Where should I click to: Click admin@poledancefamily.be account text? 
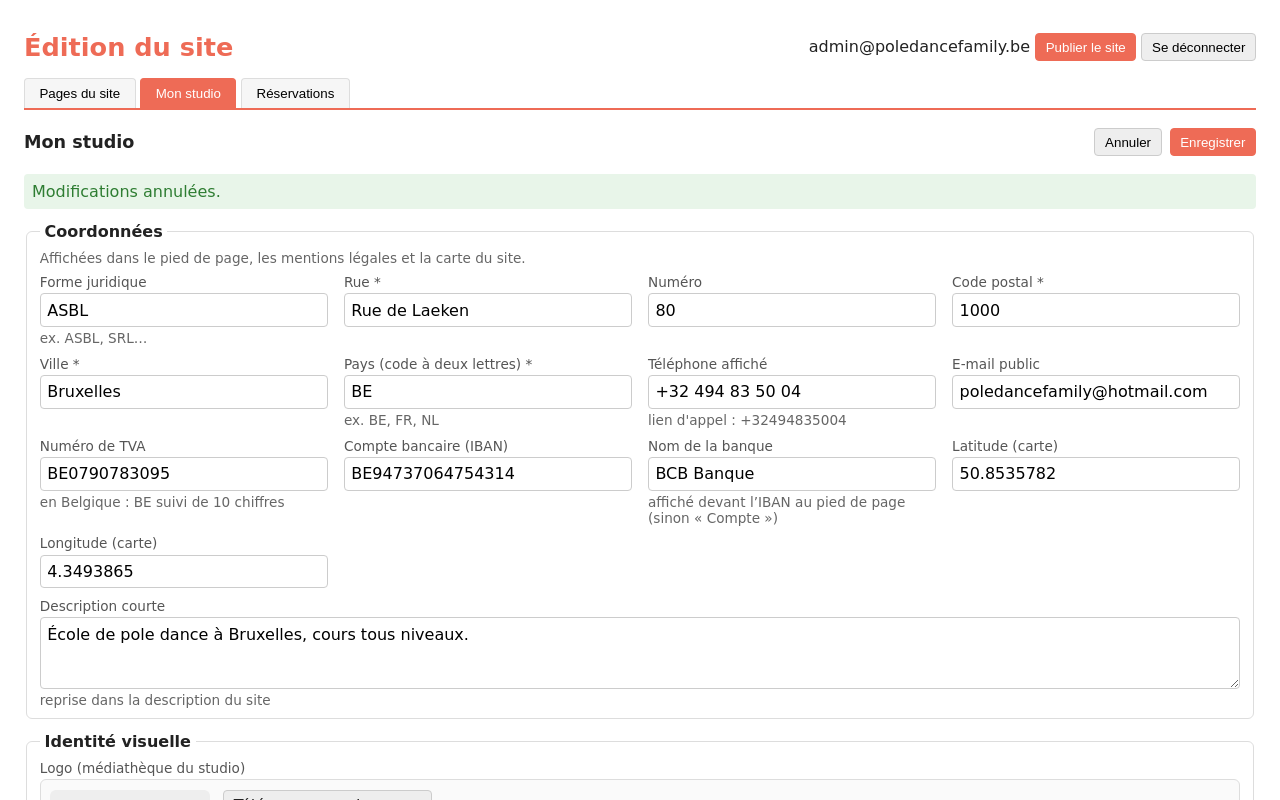(x=919, y=46)
